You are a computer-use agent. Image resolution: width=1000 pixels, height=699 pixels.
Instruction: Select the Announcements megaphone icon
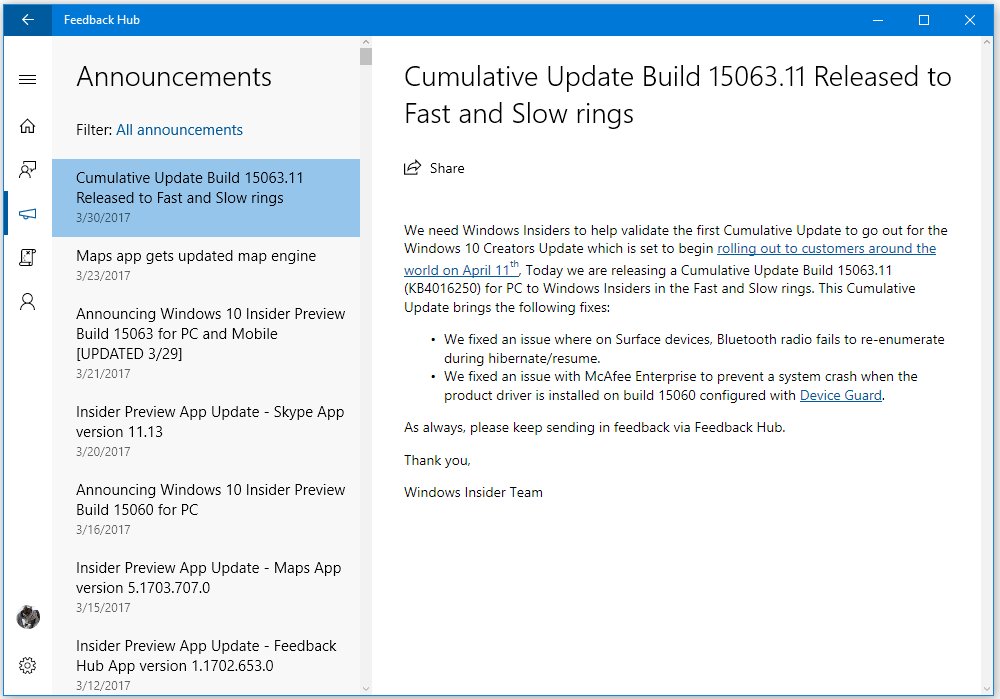click(x=27, y=214)
